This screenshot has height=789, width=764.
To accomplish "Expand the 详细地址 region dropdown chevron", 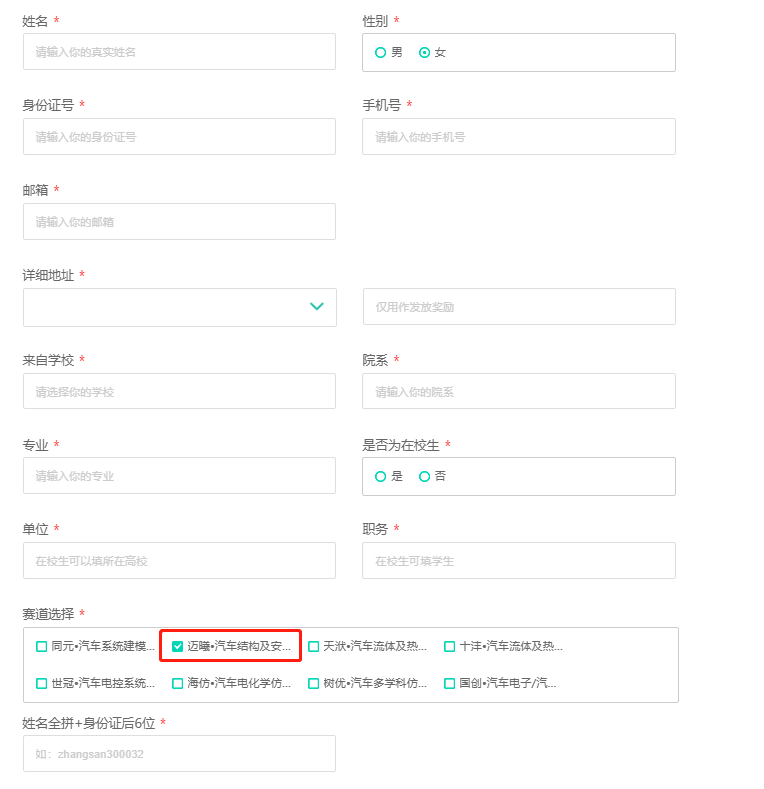I will pyautogui.click(x=317, y=306).
